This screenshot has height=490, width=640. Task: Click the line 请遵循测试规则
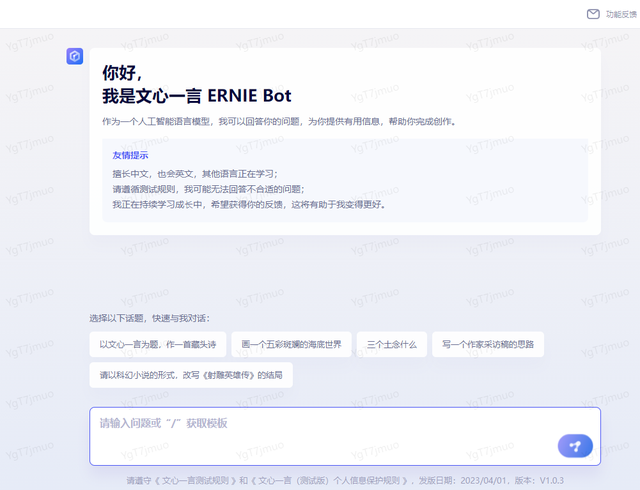pos(208,189)
